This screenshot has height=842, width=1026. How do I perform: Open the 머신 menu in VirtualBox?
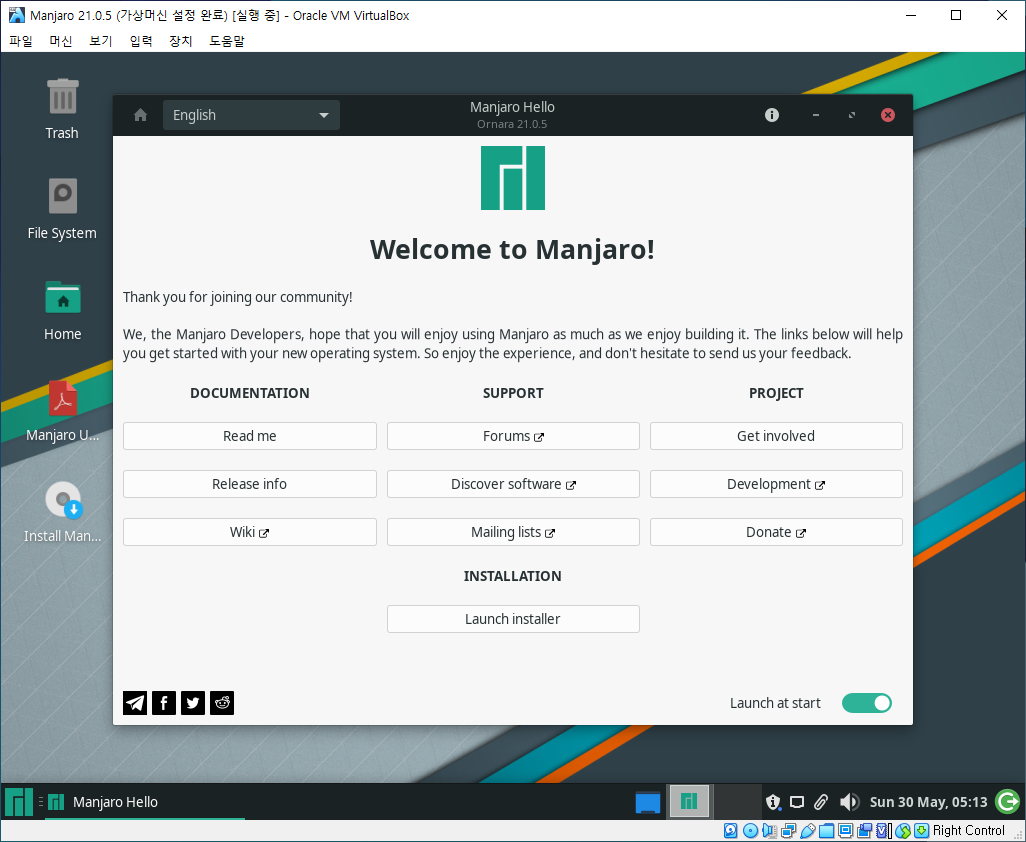click(61, 41)
